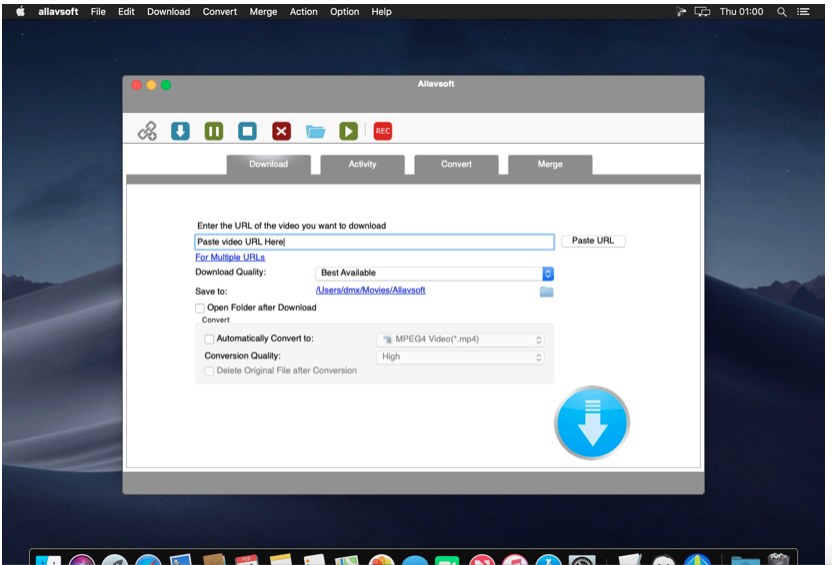Screen dimensions: 832x565
Task: Zoom the Allavsoft window with the green button
Action: click(166, 85)
